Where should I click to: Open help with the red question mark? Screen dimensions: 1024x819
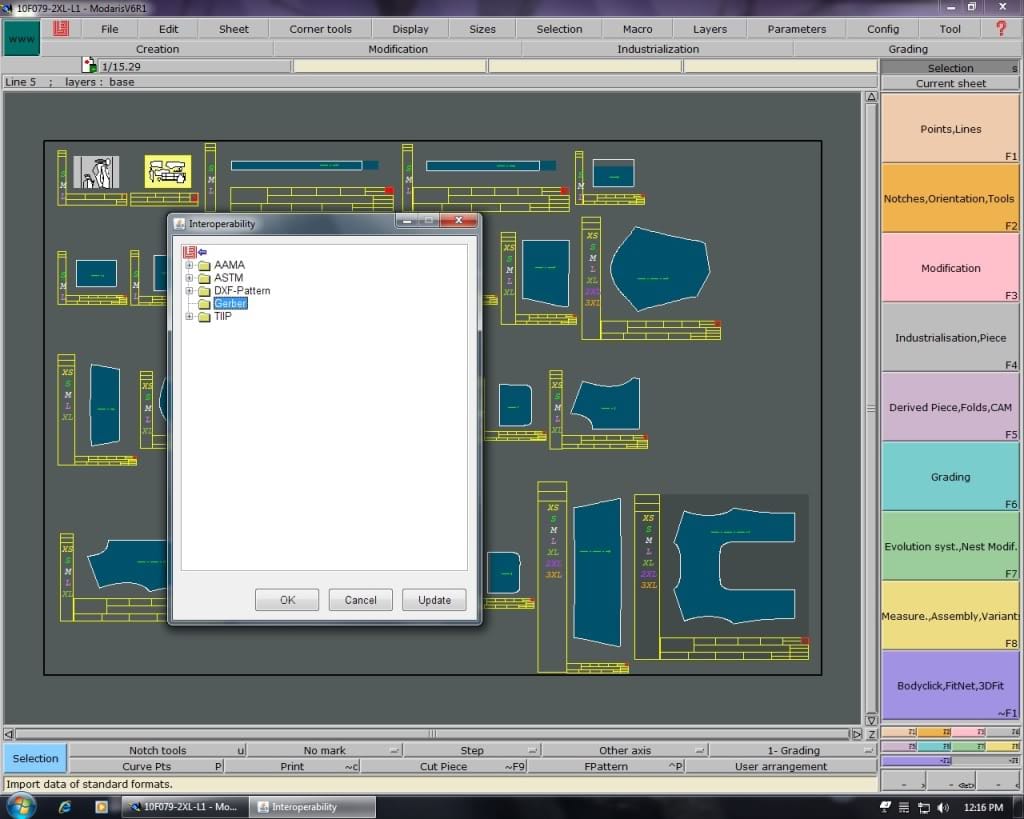1001,29
